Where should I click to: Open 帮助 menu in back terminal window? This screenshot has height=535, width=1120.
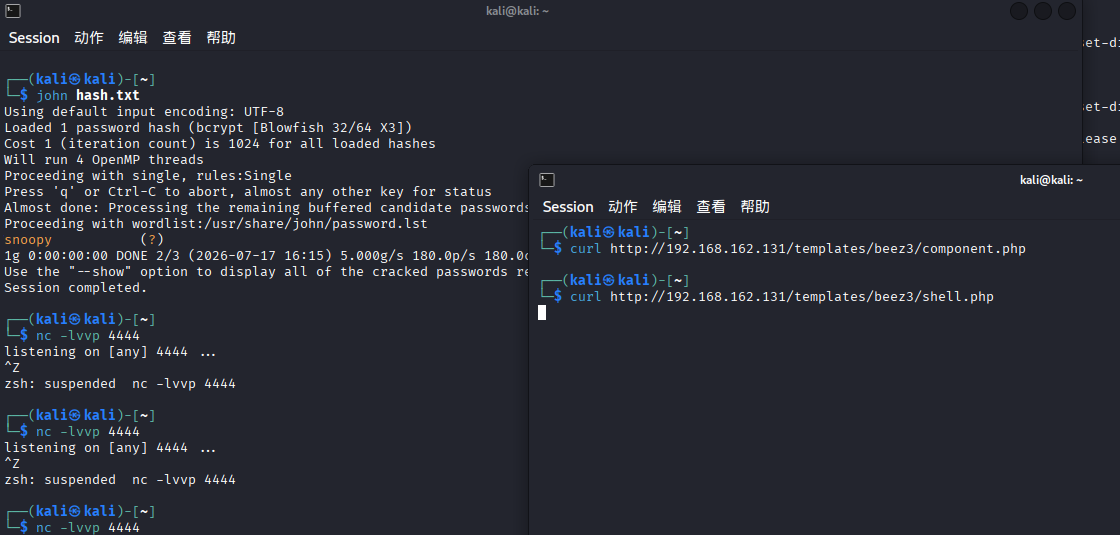click(221, 38)
